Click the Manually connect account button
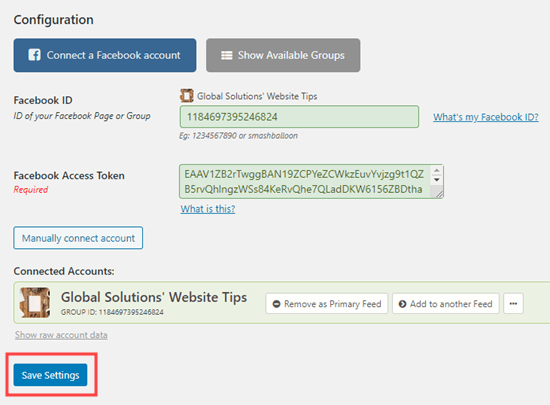 pos(78,238)
